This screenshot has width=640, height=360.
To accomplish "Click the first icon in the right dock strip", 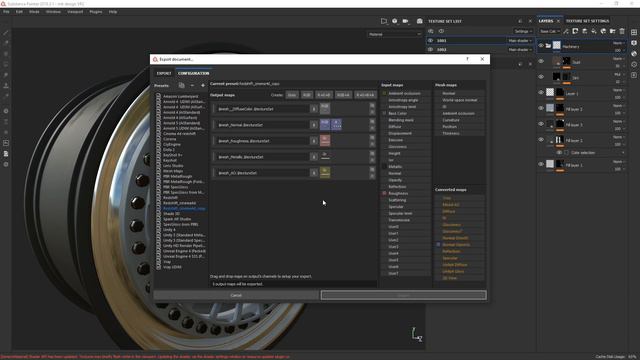I will click(x=634, y=32).
